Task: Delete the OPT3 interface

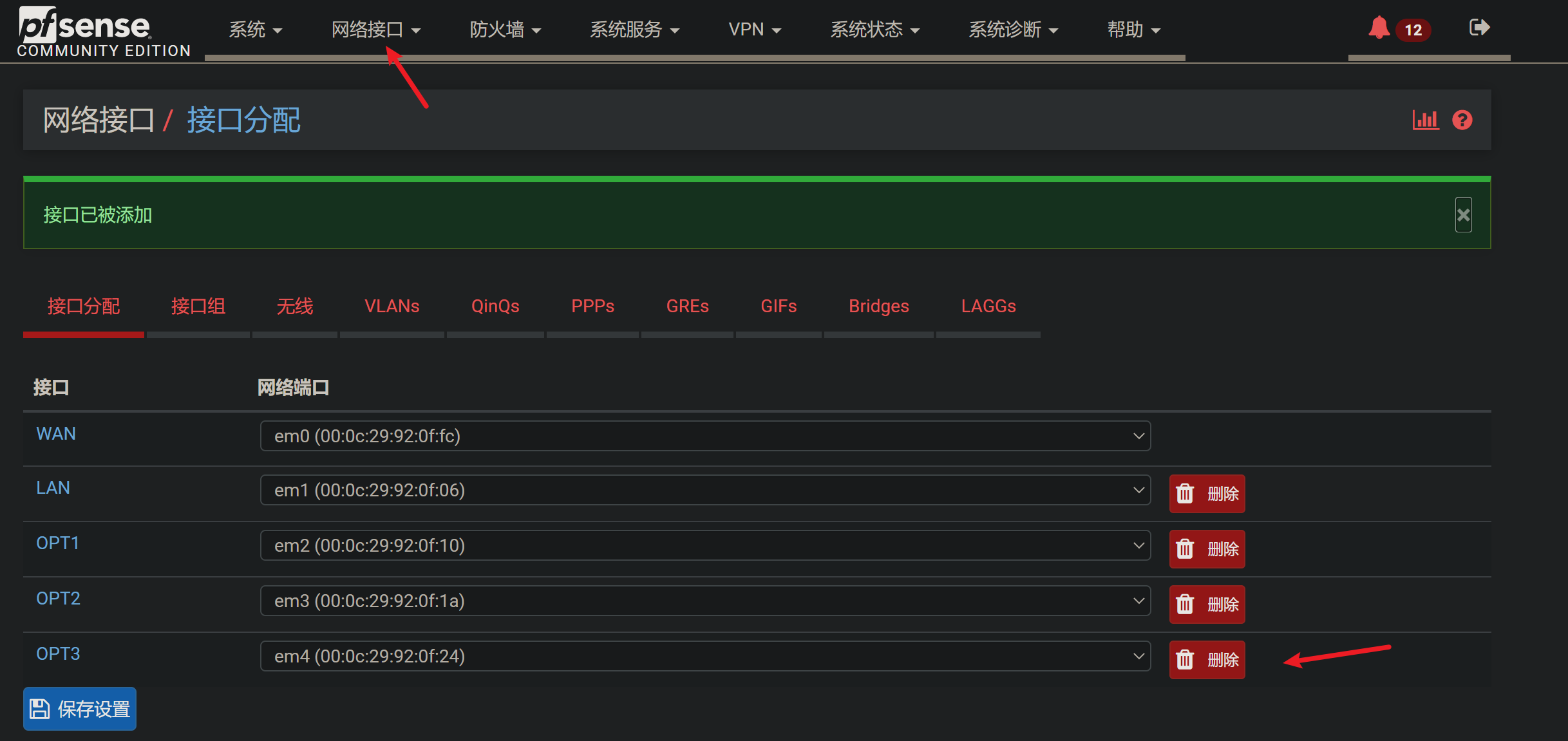Action: click(x=1207, y=660)
